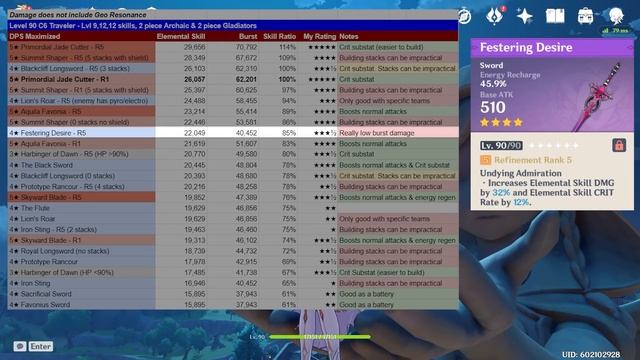Select the Favonius Sword row
The height and width of the screenshot is (360, 640).
click(x=233, y=304)
